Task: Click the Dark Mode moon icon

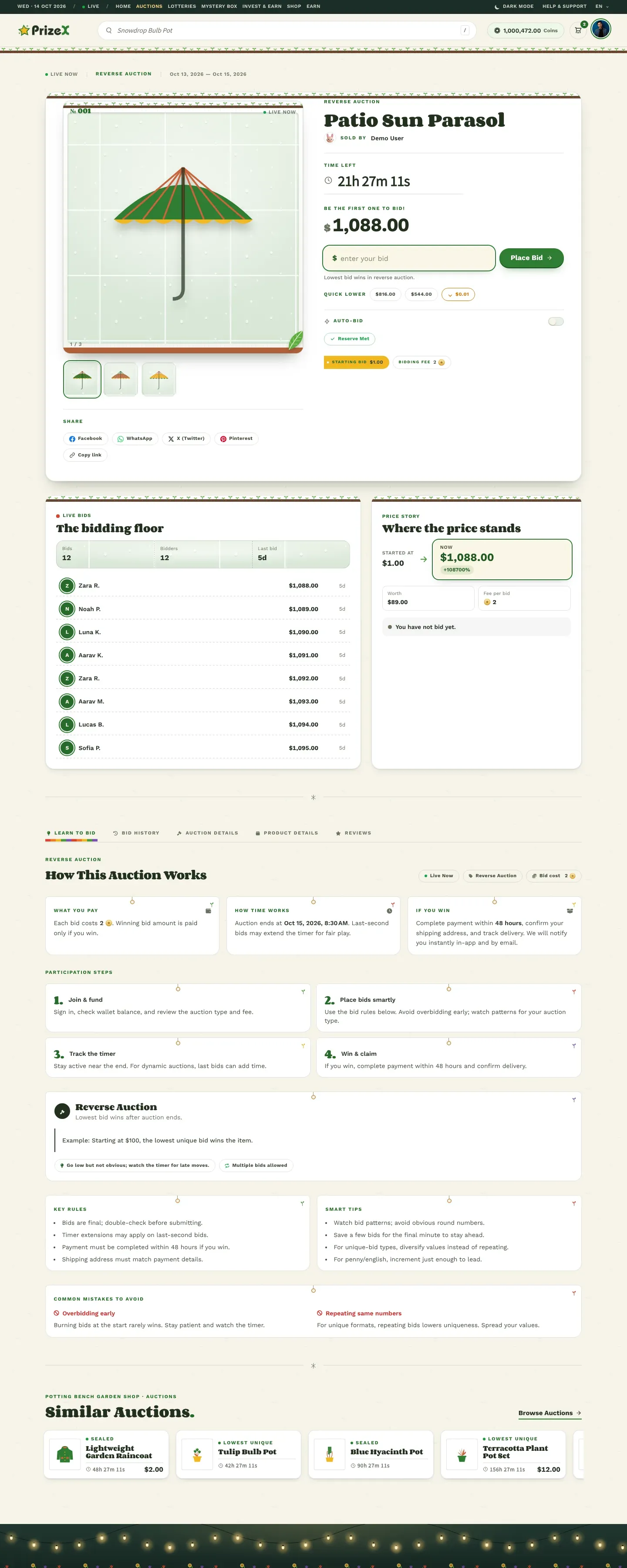Action: (497, 7)
